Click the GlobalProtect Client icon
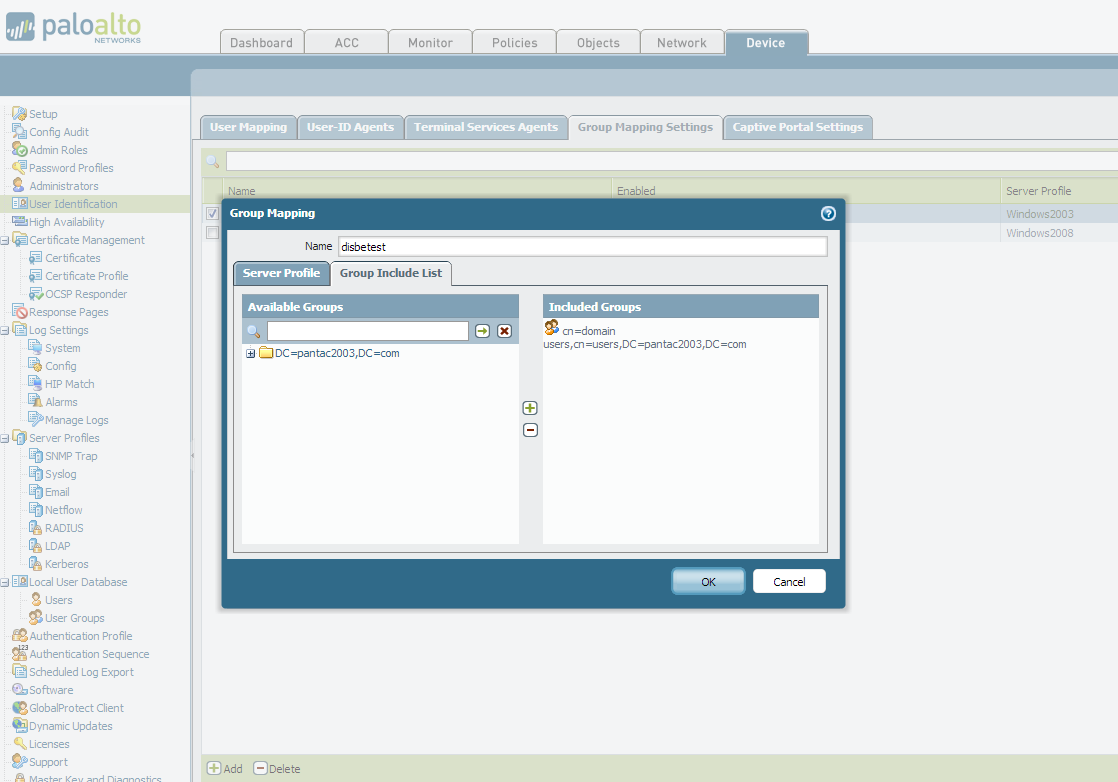This screenshot has width=1118, height=782. coord(19,707)
